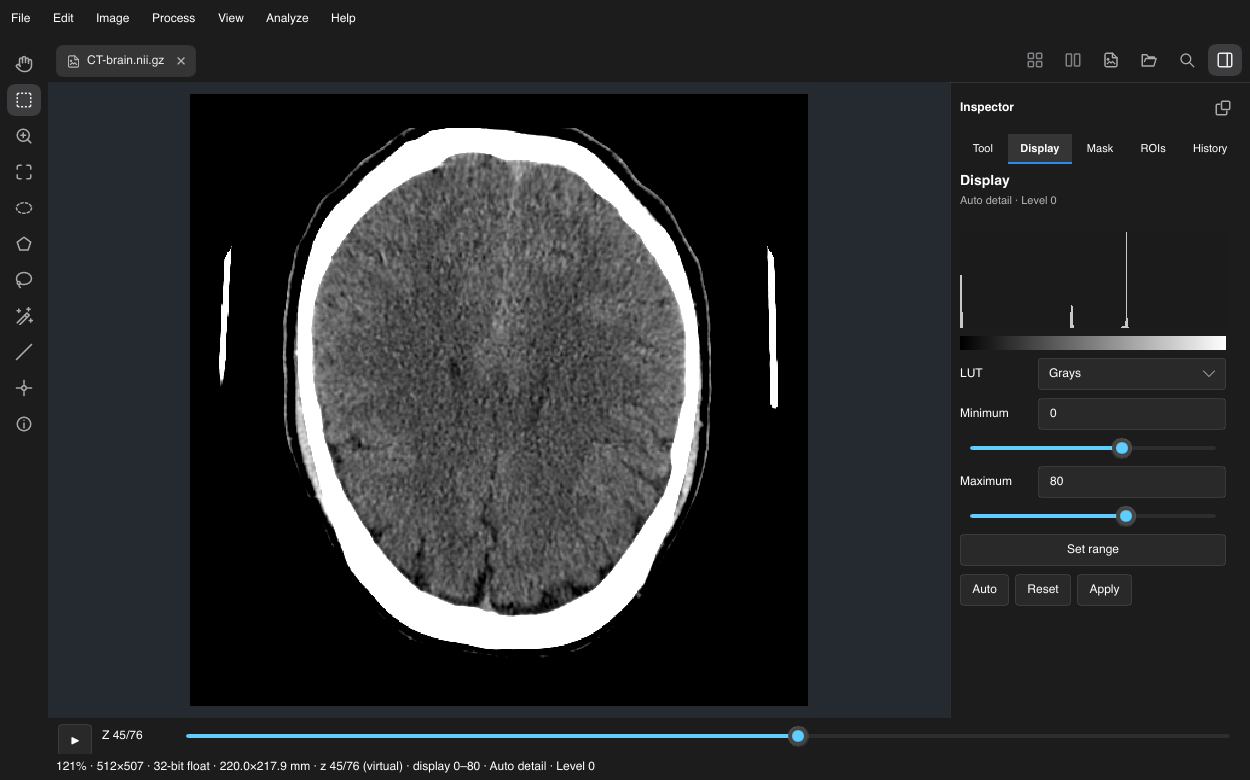Viewport: 1250px width, 780px height.
Task: Click the open folder icon
Action: coord(1149,60)
